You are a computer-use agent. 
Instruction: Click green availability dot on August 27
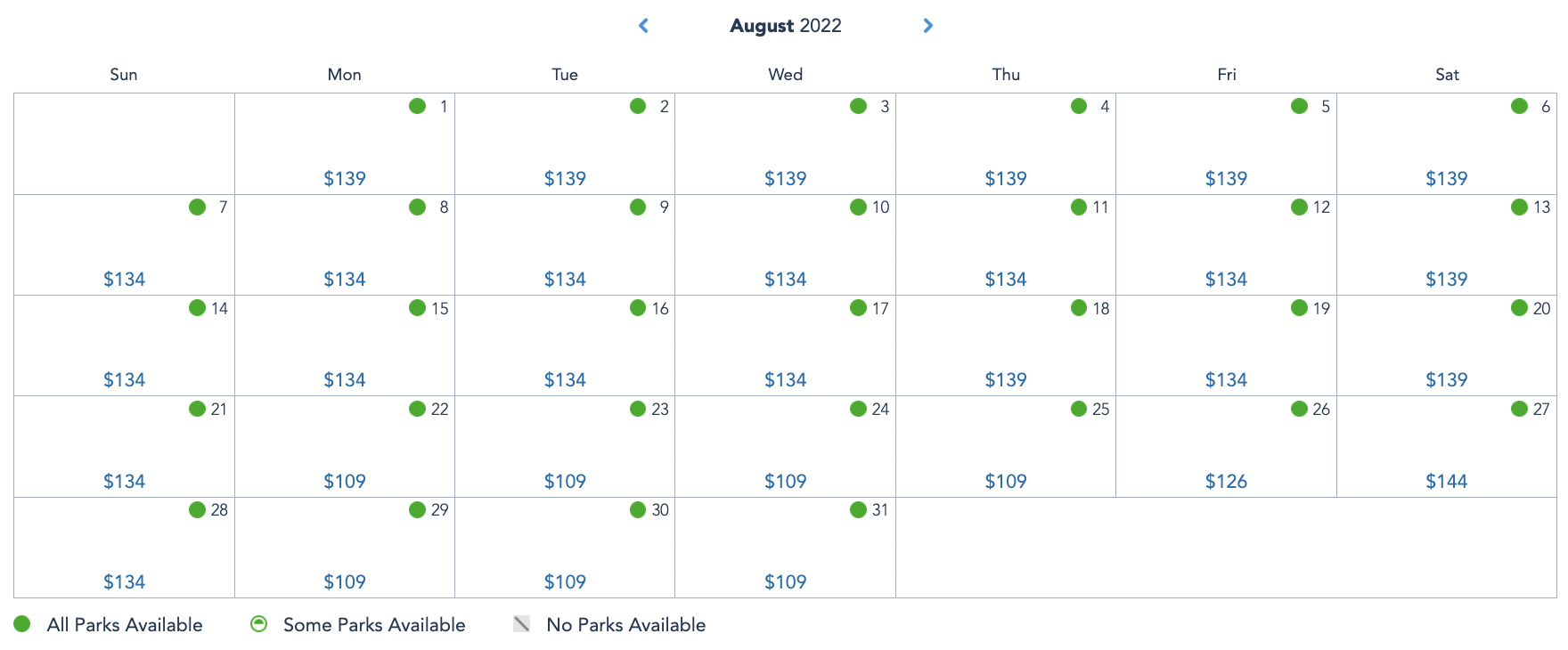(1519, 409)
